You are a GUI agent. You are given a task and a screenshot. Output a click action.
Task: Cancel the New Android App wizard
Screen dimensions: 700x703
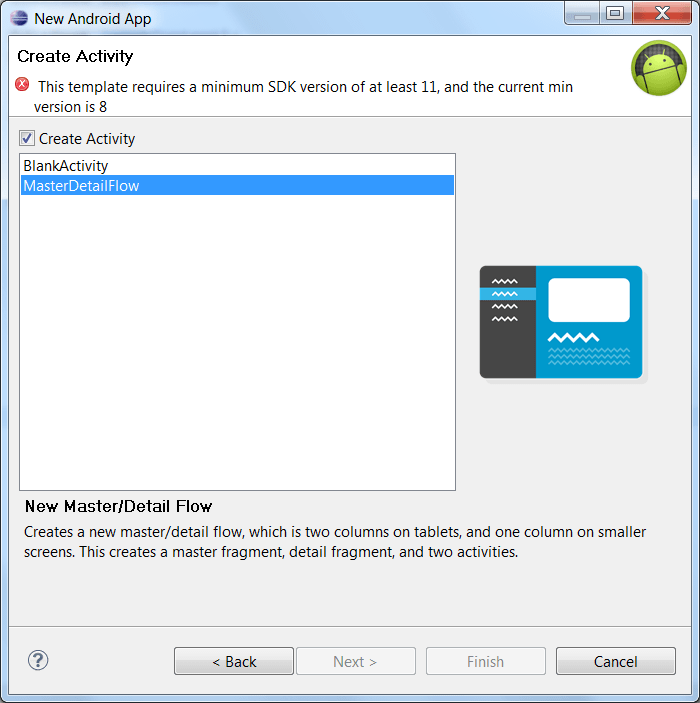[x=616, y=661]
